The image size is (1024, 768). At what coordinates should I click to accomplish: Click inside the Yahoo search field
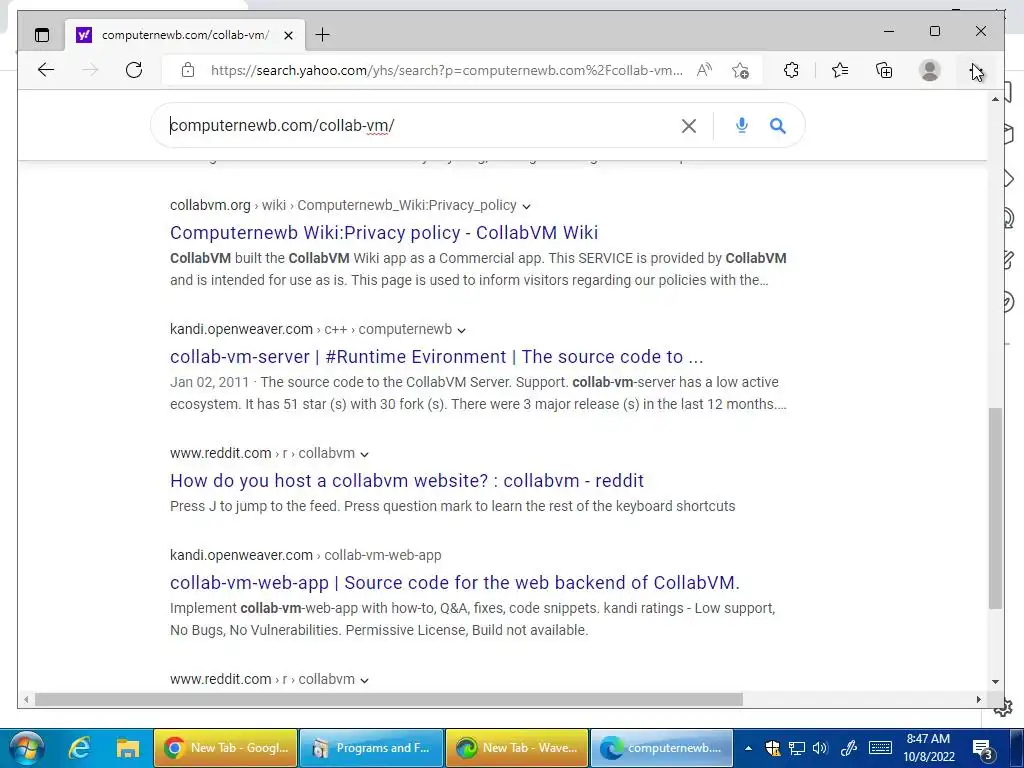click(x=418, y=125)
